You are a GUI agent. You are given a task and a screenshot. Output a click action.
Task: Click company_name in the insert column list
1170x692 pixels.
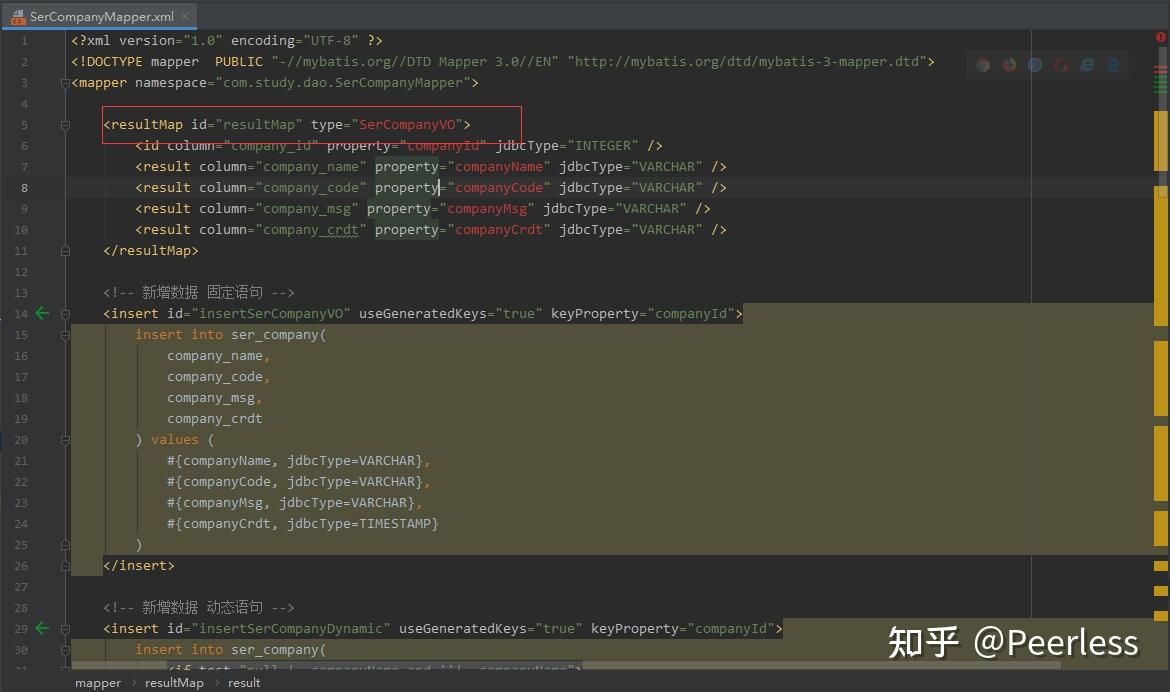[x=215, y=355]
